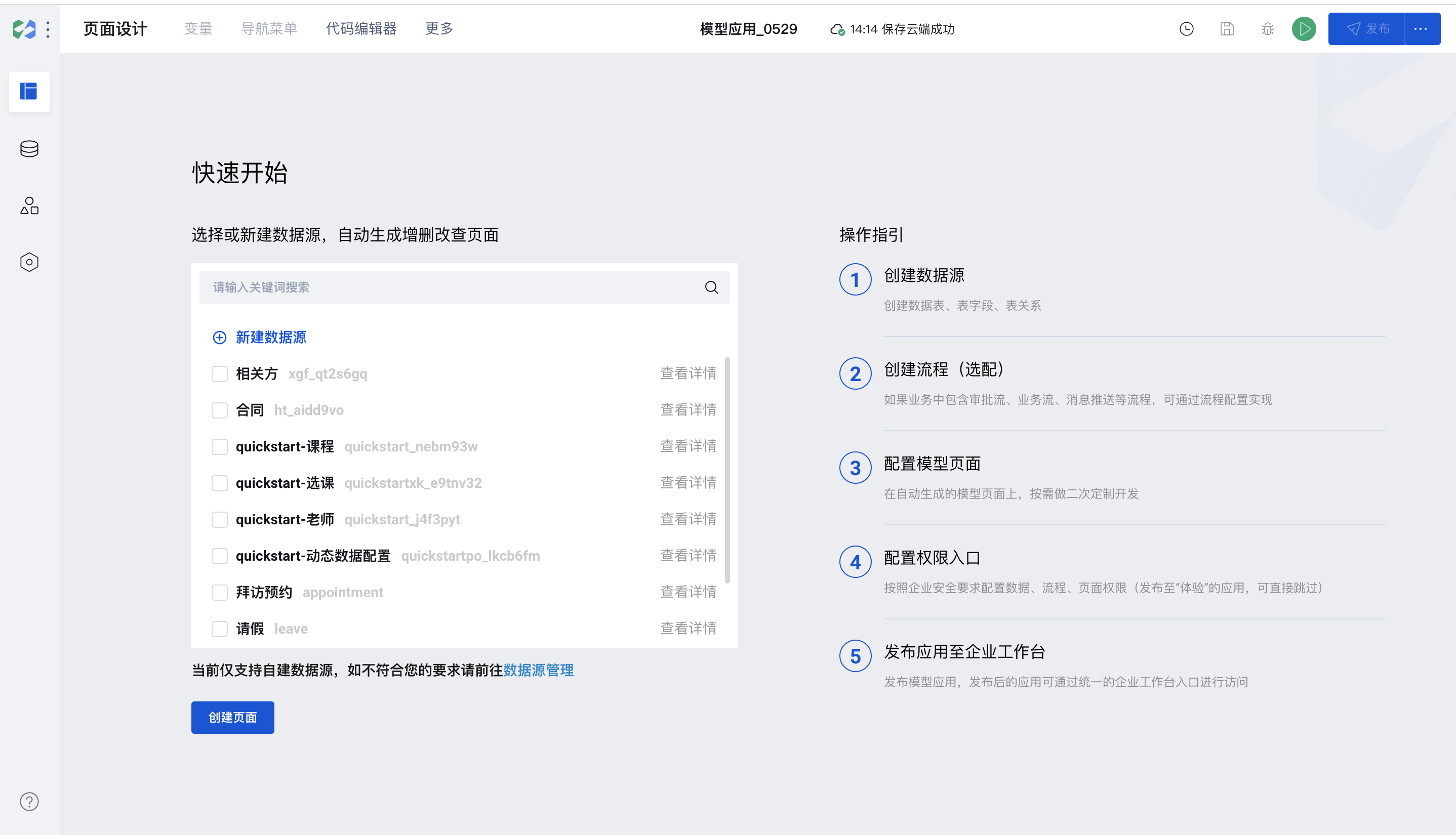
Task: Check the 拜访预约 checkbox
Action: (220, 593)
